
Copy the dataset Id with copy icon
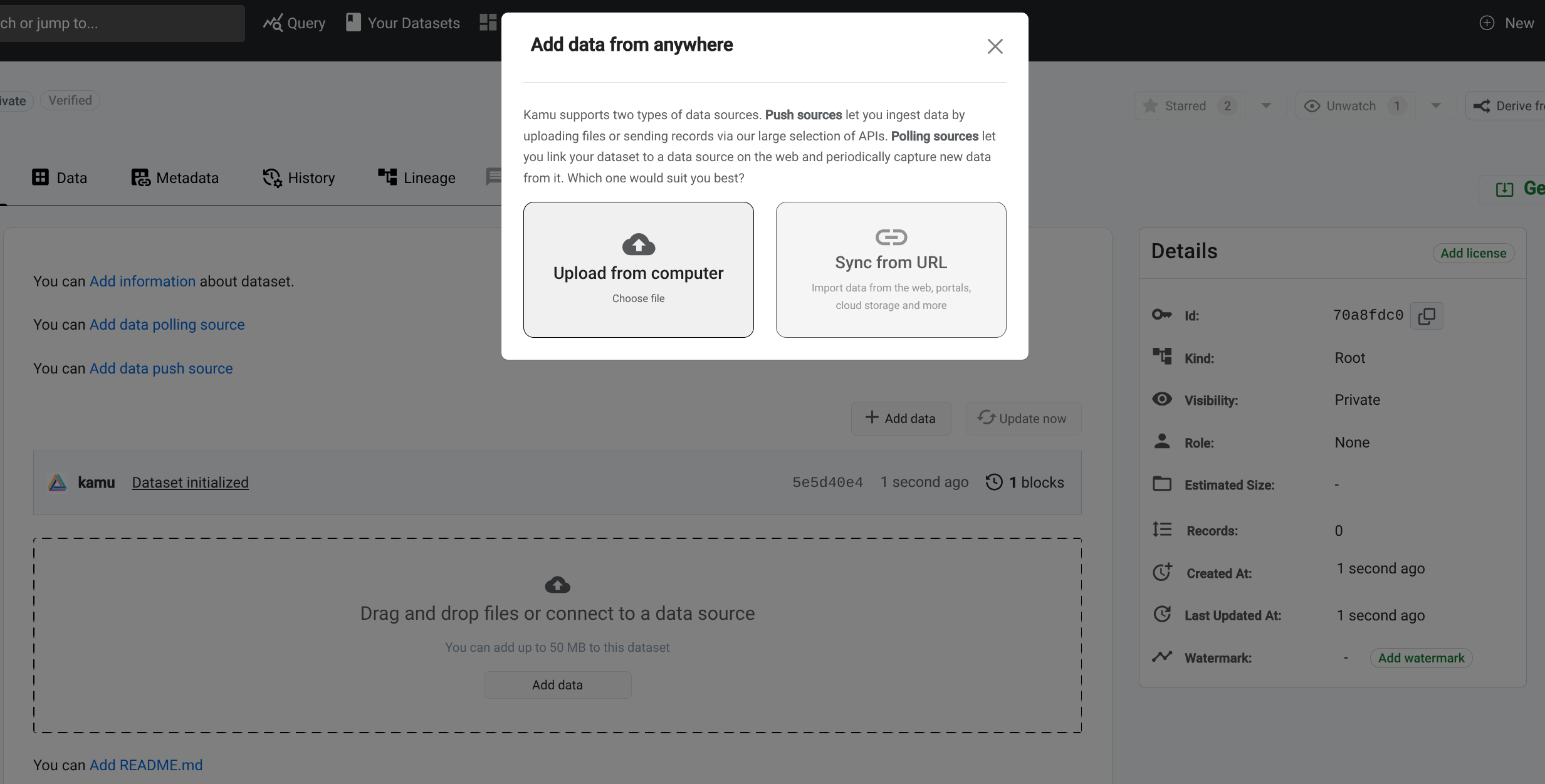click(x=1427, y=316)
